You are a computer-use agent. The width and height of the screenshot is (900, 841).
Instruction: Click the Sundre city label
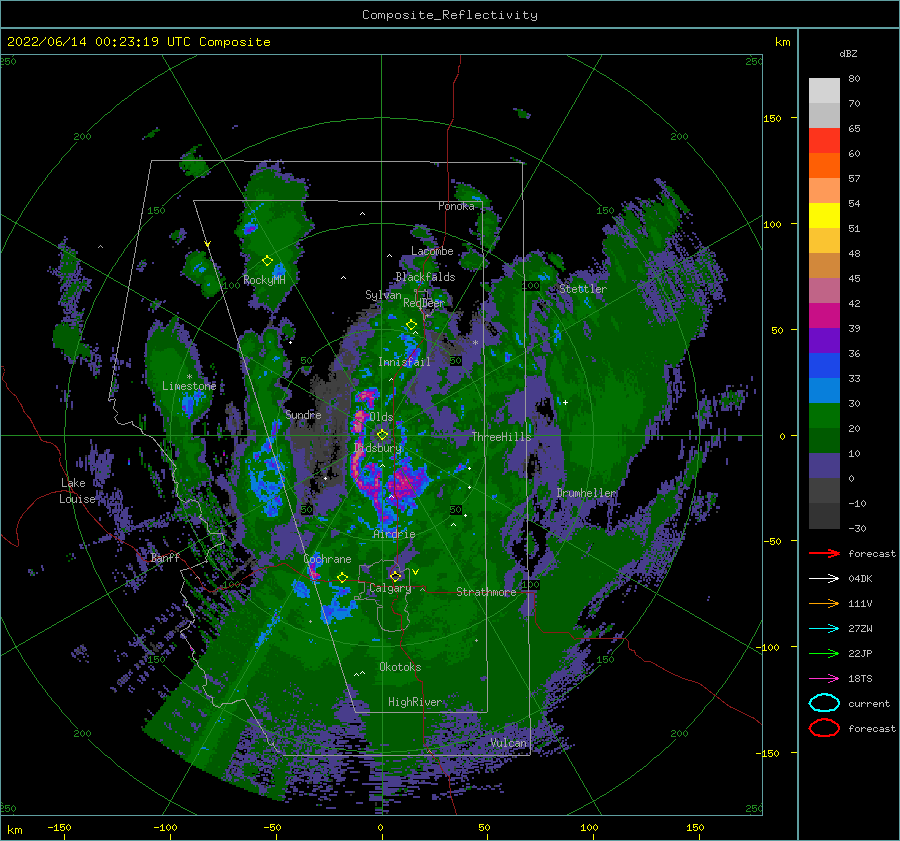click(303, 414)
